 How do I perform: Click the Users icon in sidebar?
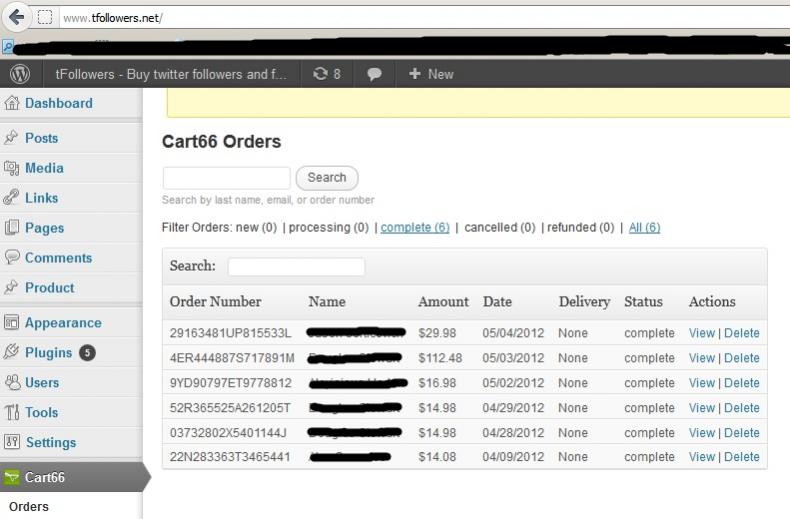pos(12,382)
